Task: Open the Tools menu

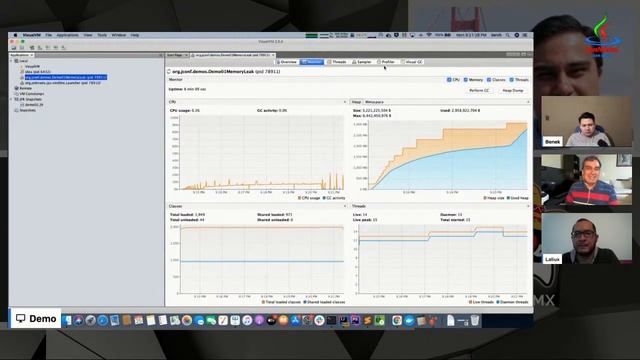Action: [x=102, y=35]
